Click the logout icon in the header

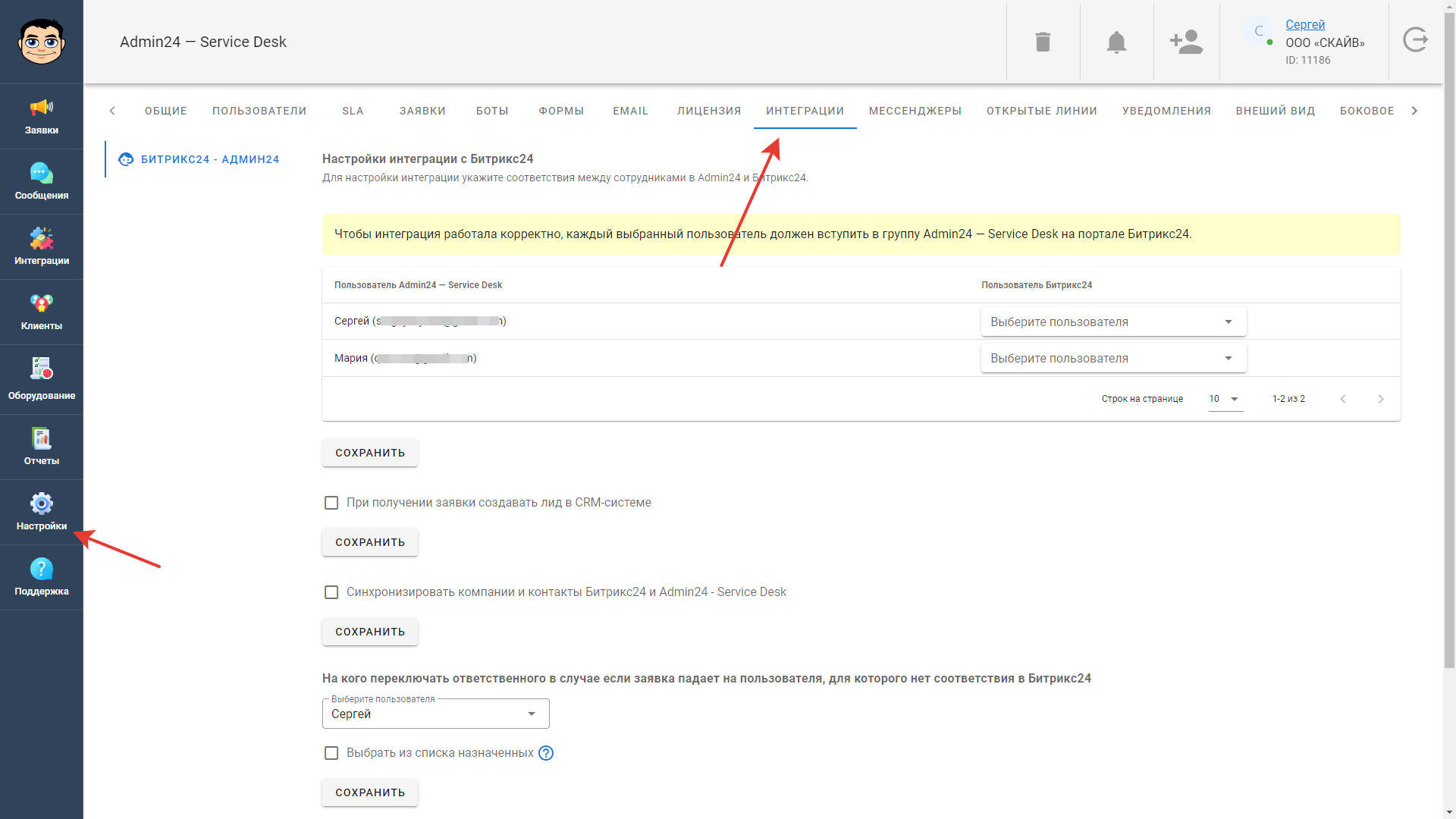click(x=1415, y=39)
